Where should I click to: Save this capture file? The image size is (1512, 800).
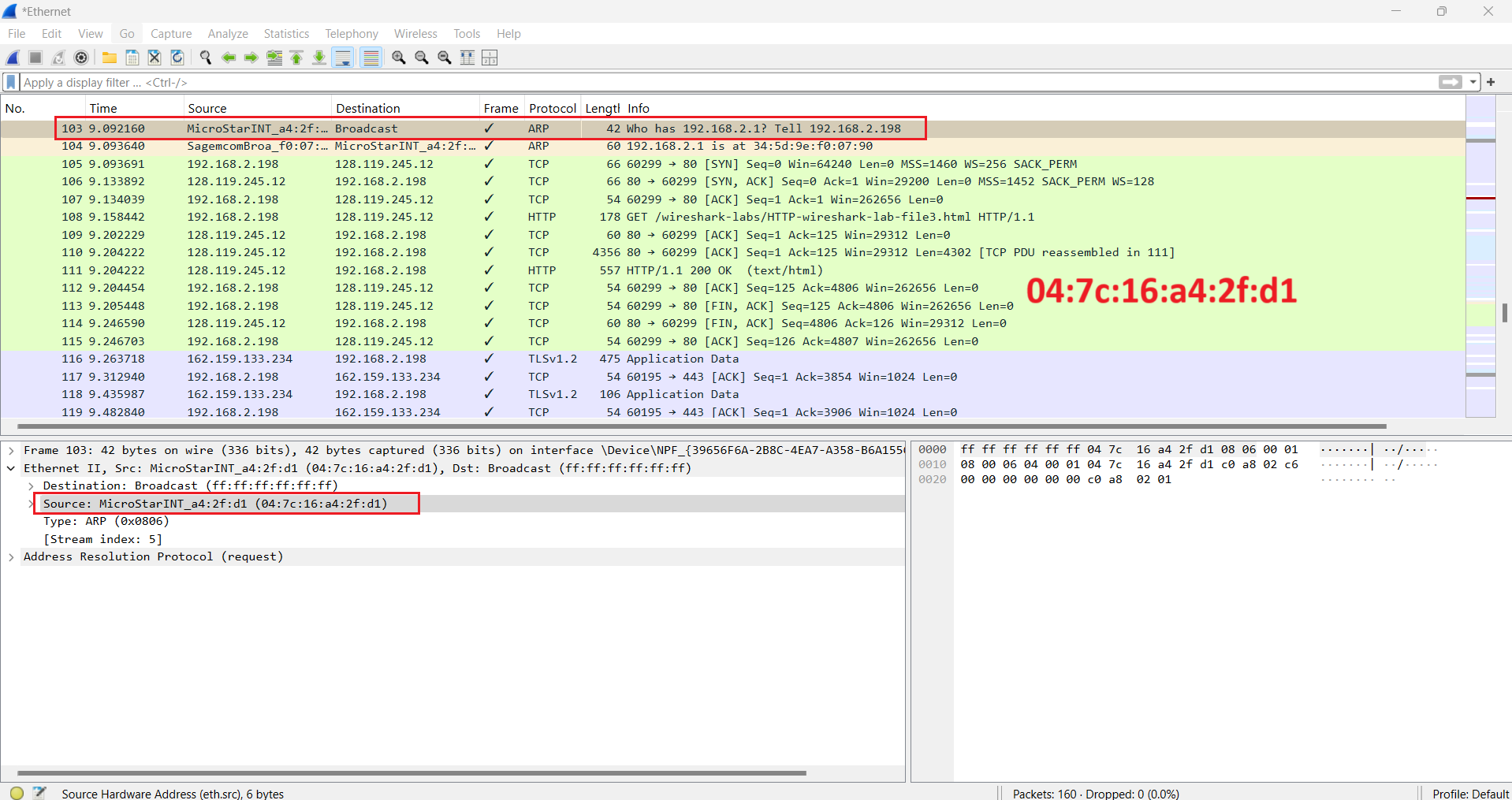pyautogui.click(x=132, y=58)
